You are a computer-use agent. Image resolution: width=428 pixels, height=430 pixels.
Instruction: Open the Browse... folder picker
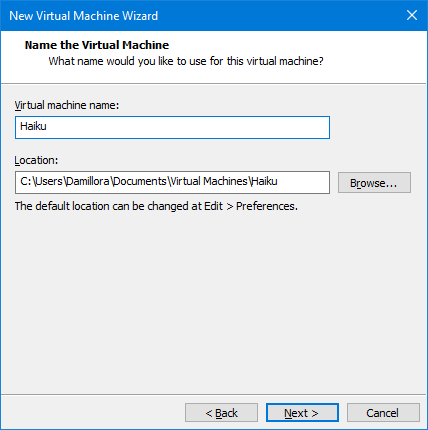(374, 183)
